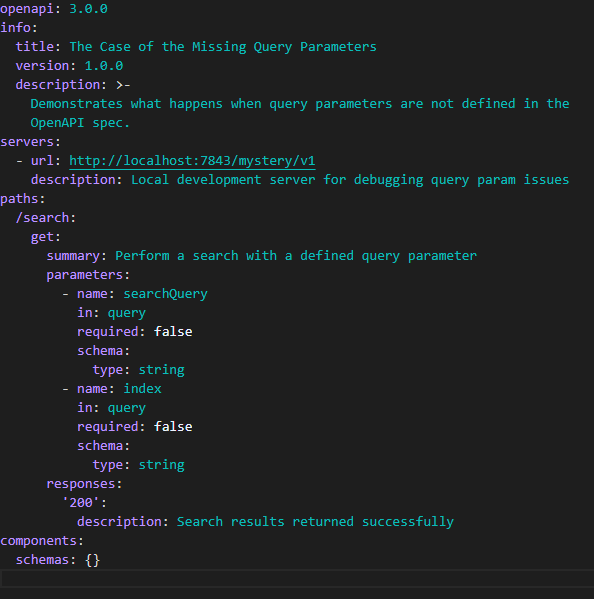Select the searchQuery parameter name
The height and width of the screenshot is (599, 594).
point(165,294)
